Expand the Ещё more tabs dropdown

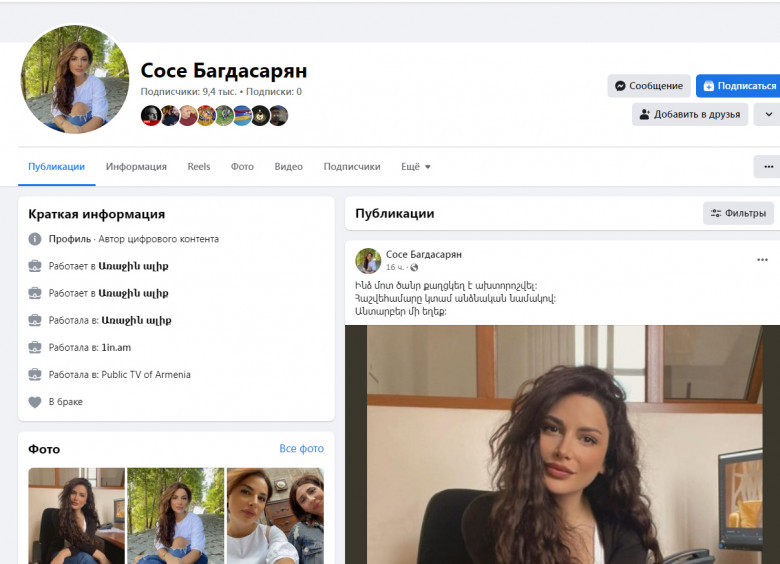(x=416, y=167)
